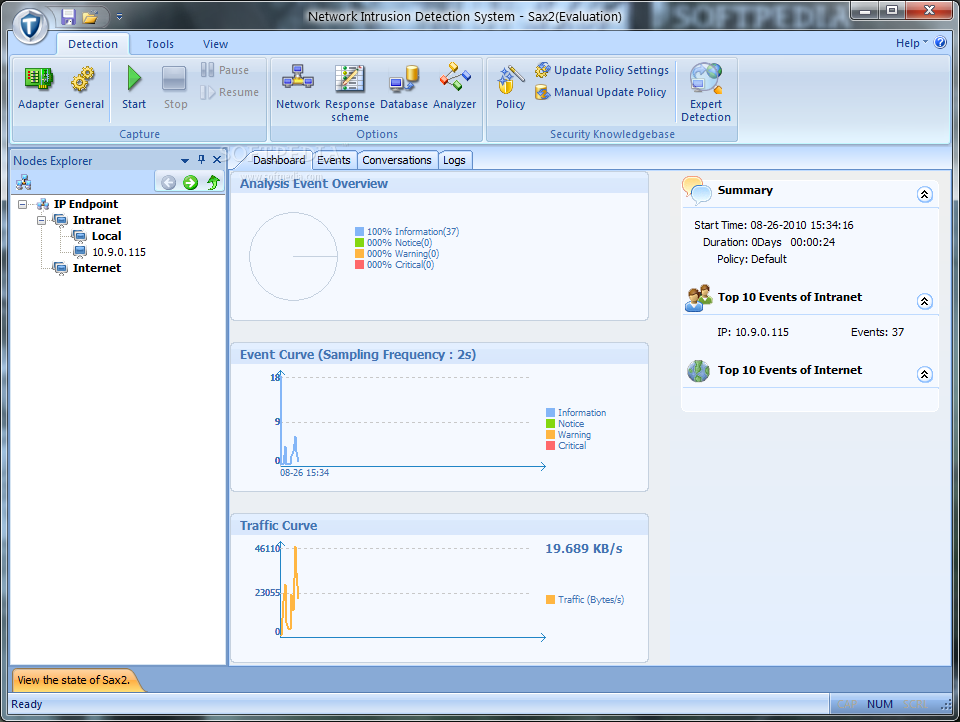Open Analyzer options
The width and height of the screenshot is (960, 722).
click(x=454, y=88)
